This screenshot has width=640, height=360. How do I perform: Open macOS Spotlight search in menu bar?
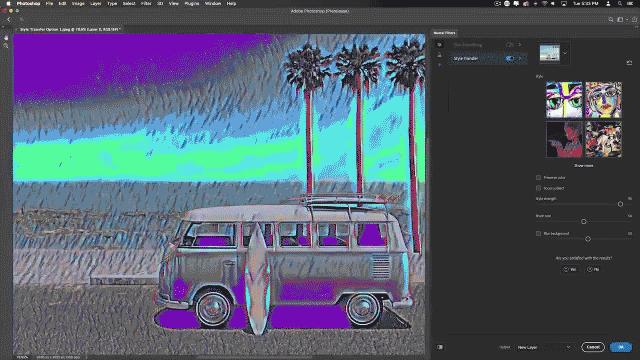click(x=620, y=3)
